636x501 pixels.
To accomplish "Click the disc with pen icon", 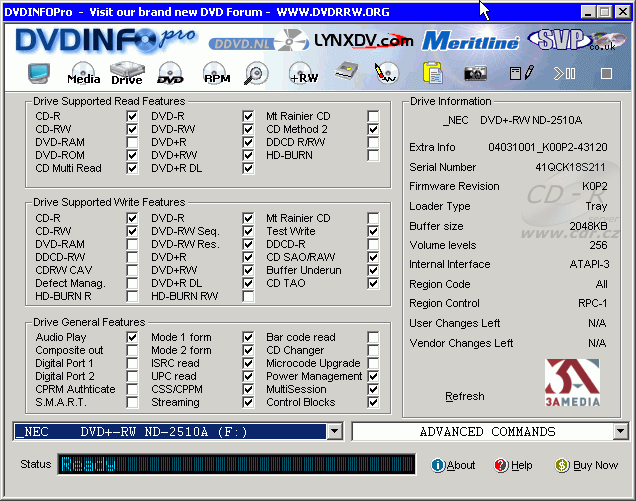I will [386, 73].
